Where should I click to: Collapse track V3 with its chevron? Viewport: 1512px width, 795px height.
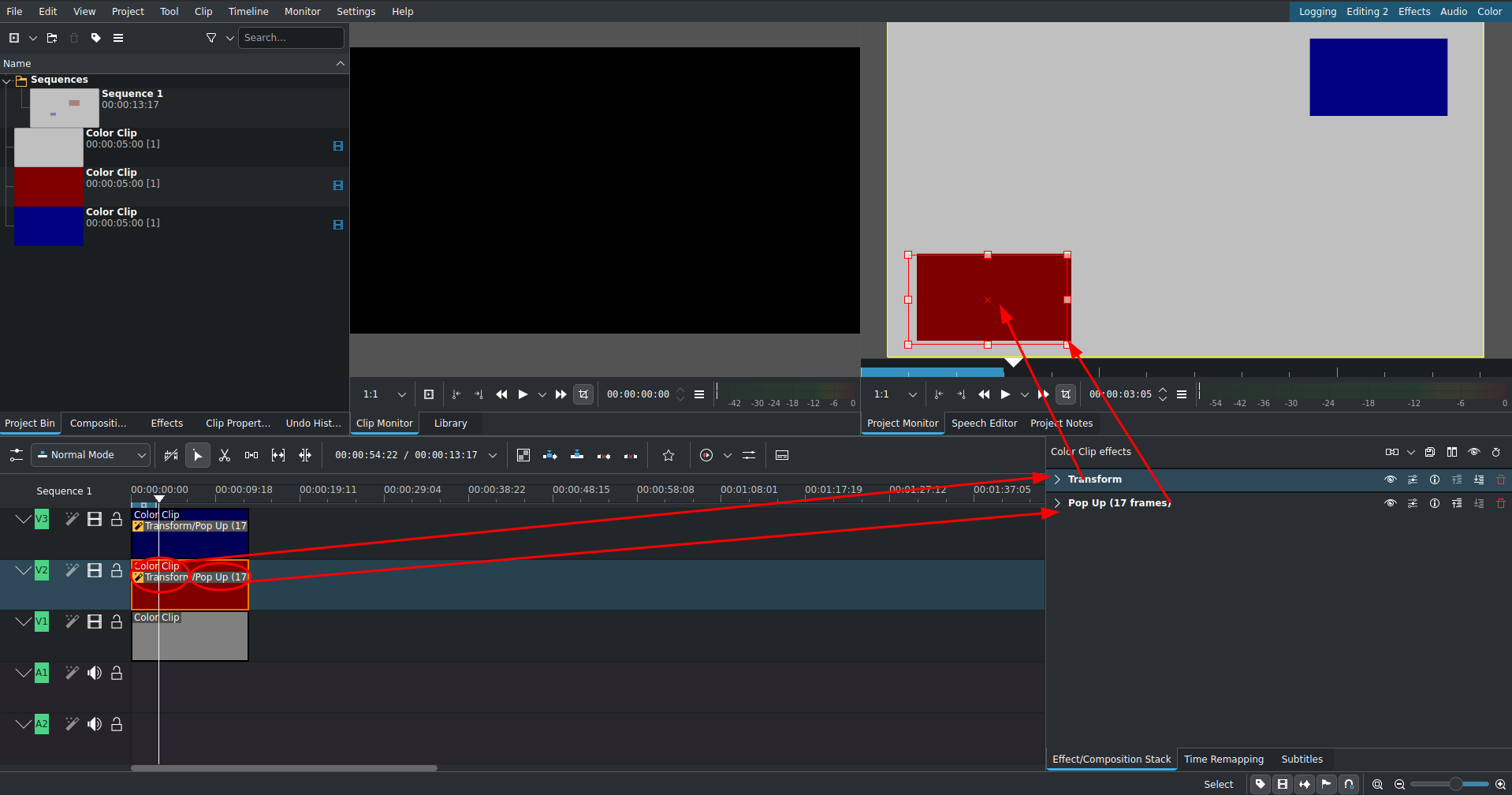pos(24,519)
